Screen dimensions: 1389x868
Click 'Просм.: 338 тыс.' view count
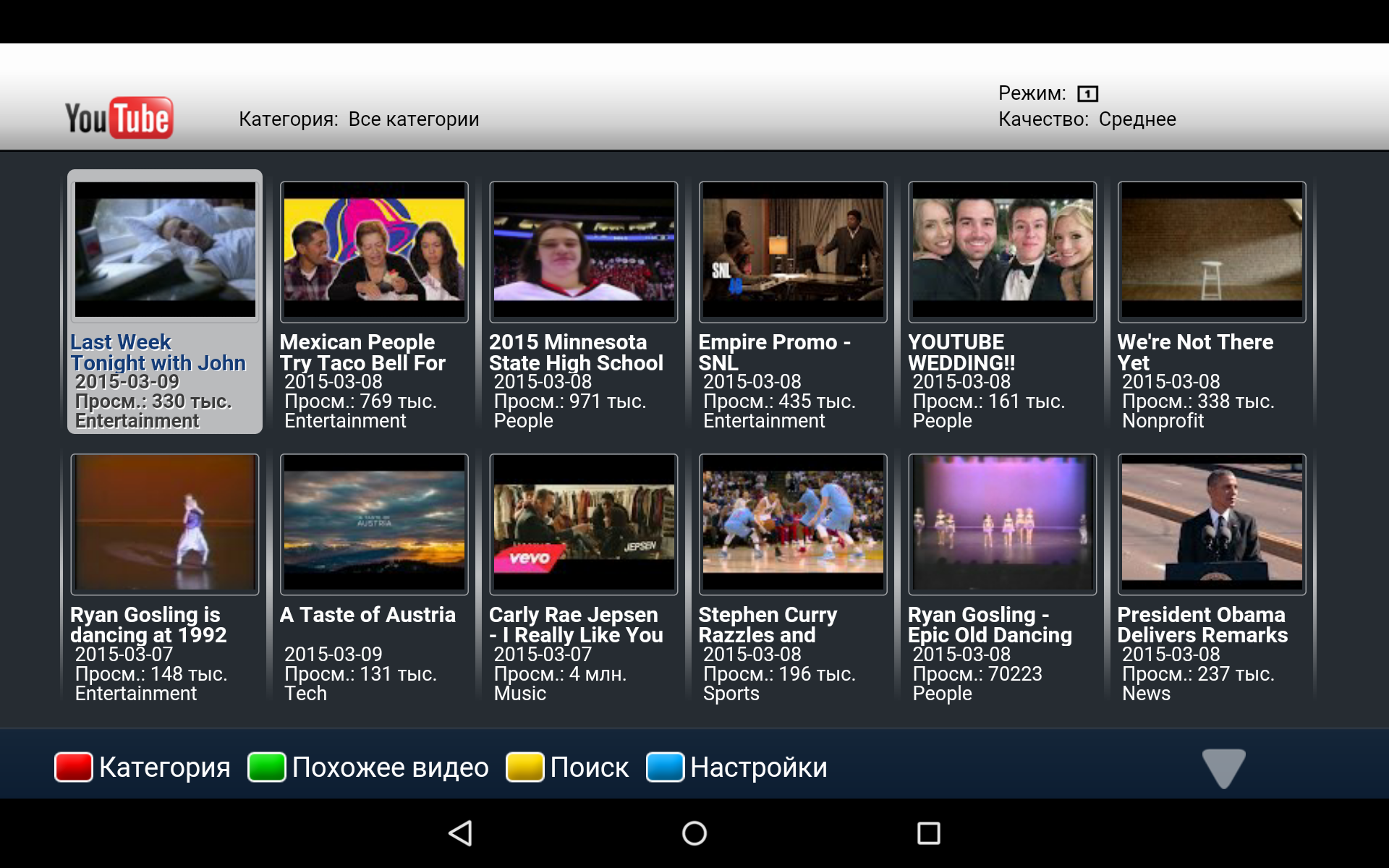(1198, 401)
